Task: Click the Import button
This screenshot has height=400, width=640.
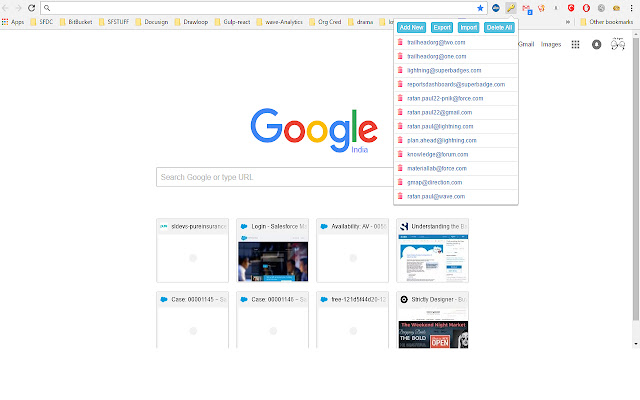Action: [x=469, y=27]
